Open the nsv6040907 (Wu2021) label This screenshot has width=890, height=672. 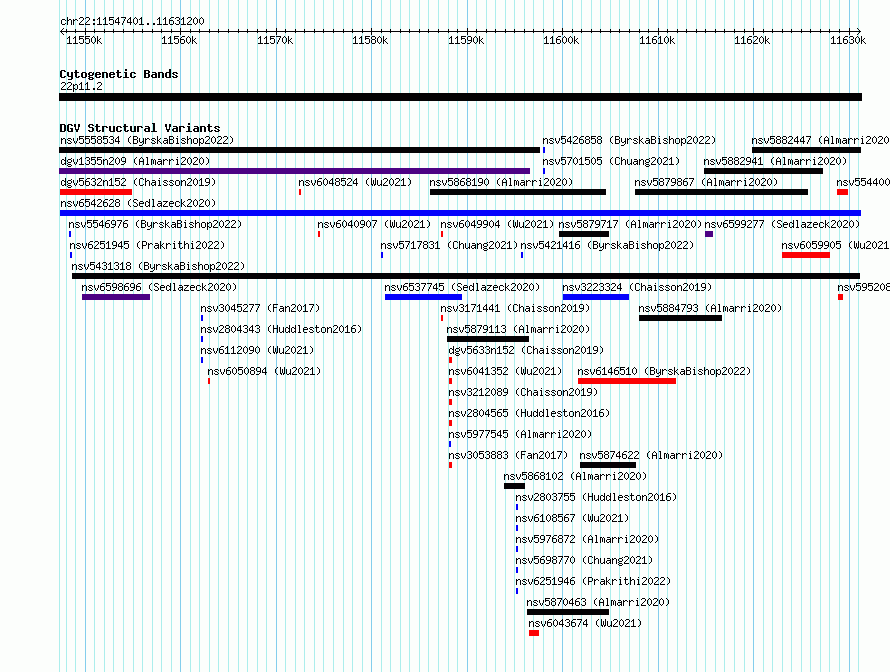point(374,224)
